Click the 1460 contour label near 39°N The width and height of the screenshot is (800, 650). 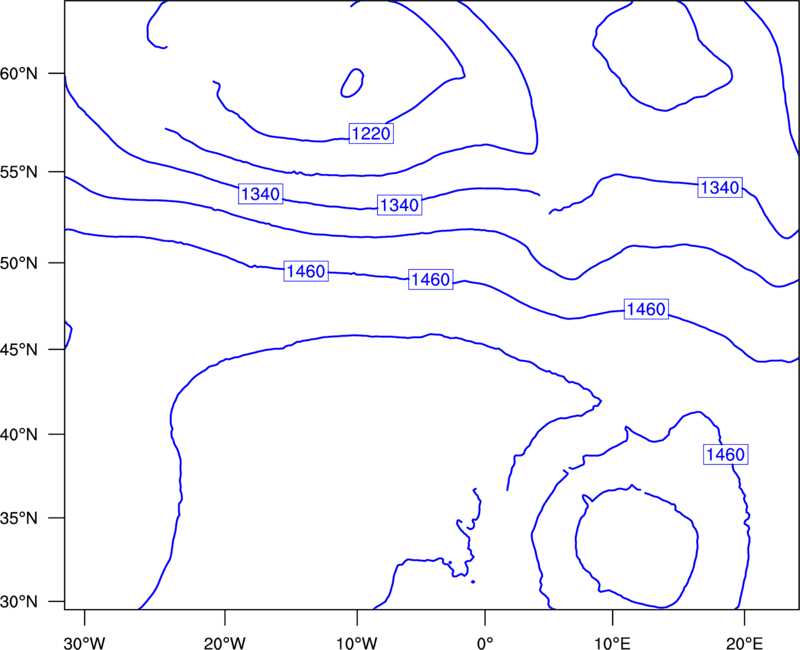[726, 454]
